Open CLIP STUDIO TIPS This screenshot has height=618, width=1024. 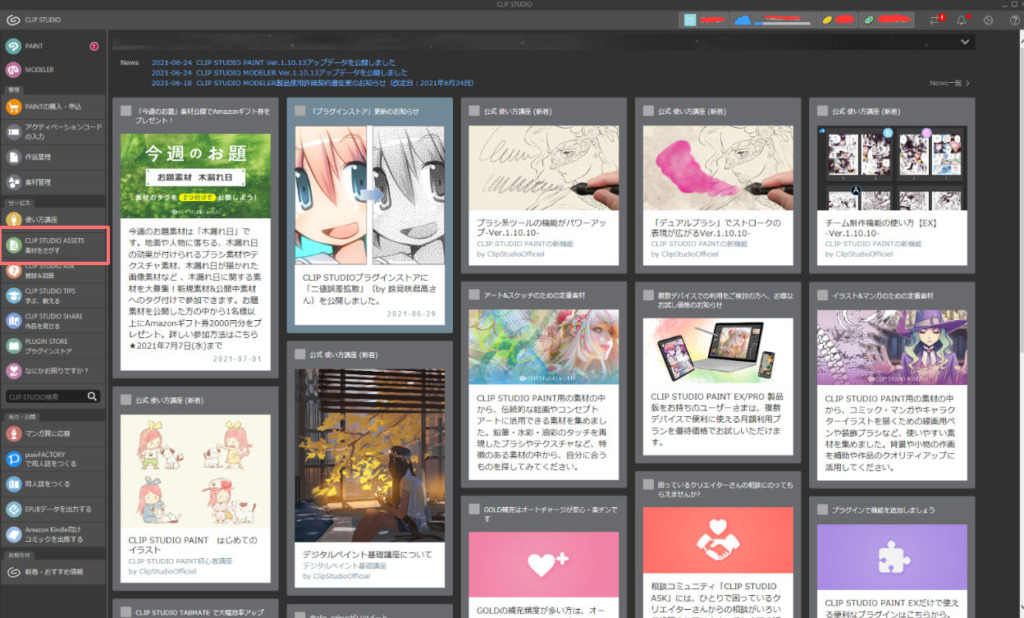(52, 296)
